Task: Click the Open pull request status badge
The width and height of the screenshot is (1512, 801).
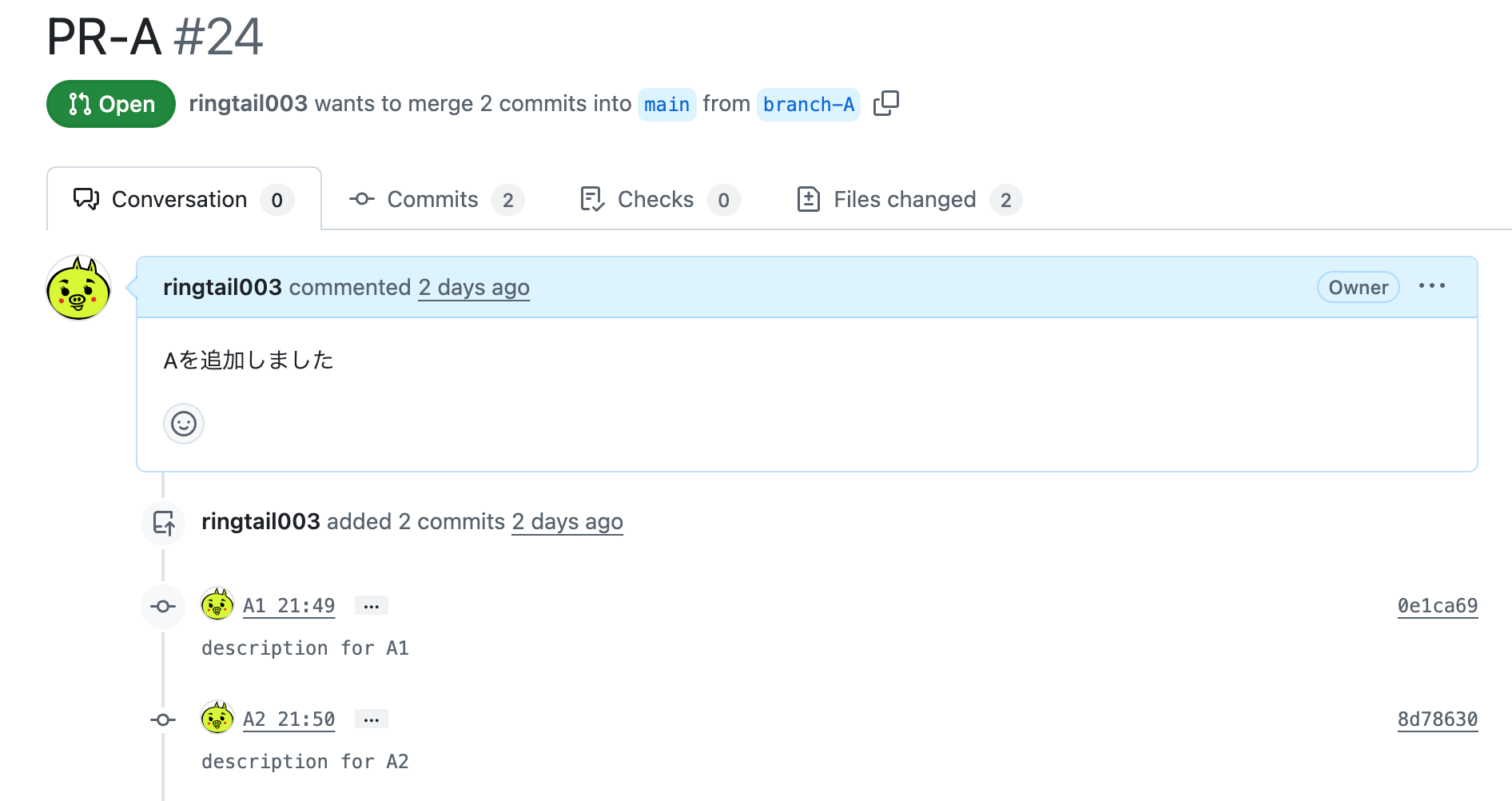Action: click(x=111, y=104)
